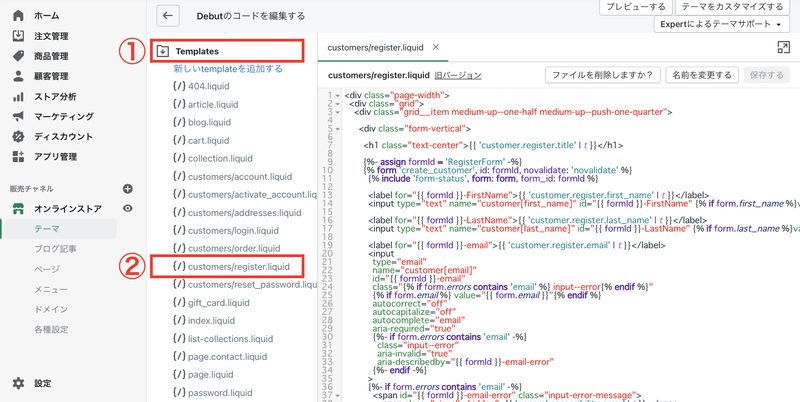Fold code at line 5 gutter arrow
Viewport: 800px width, 402px height.
click(x=337, y=129)
